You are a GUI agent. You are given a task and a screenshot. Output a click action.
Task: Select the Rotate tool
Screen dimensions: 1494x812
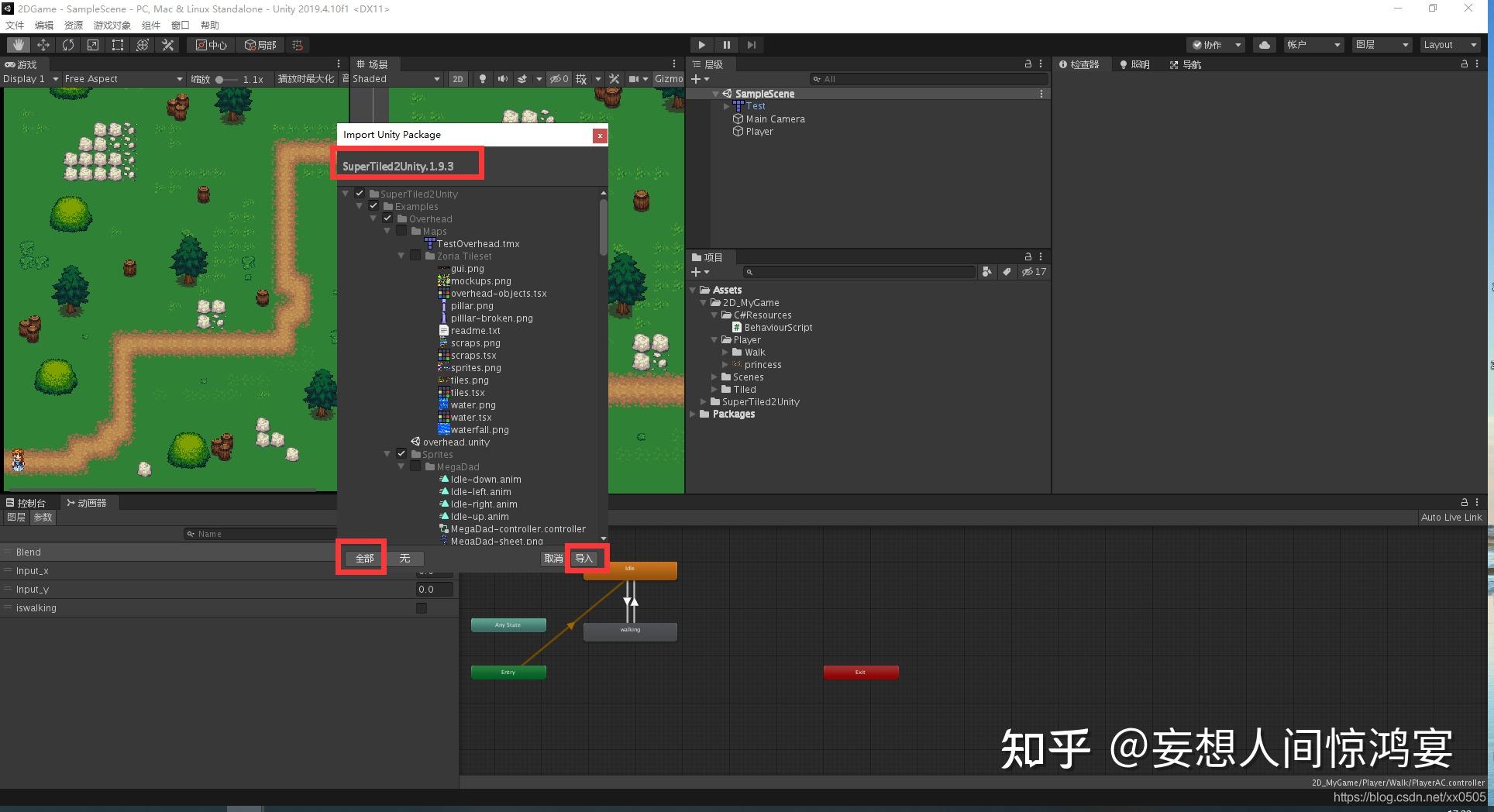68,44
